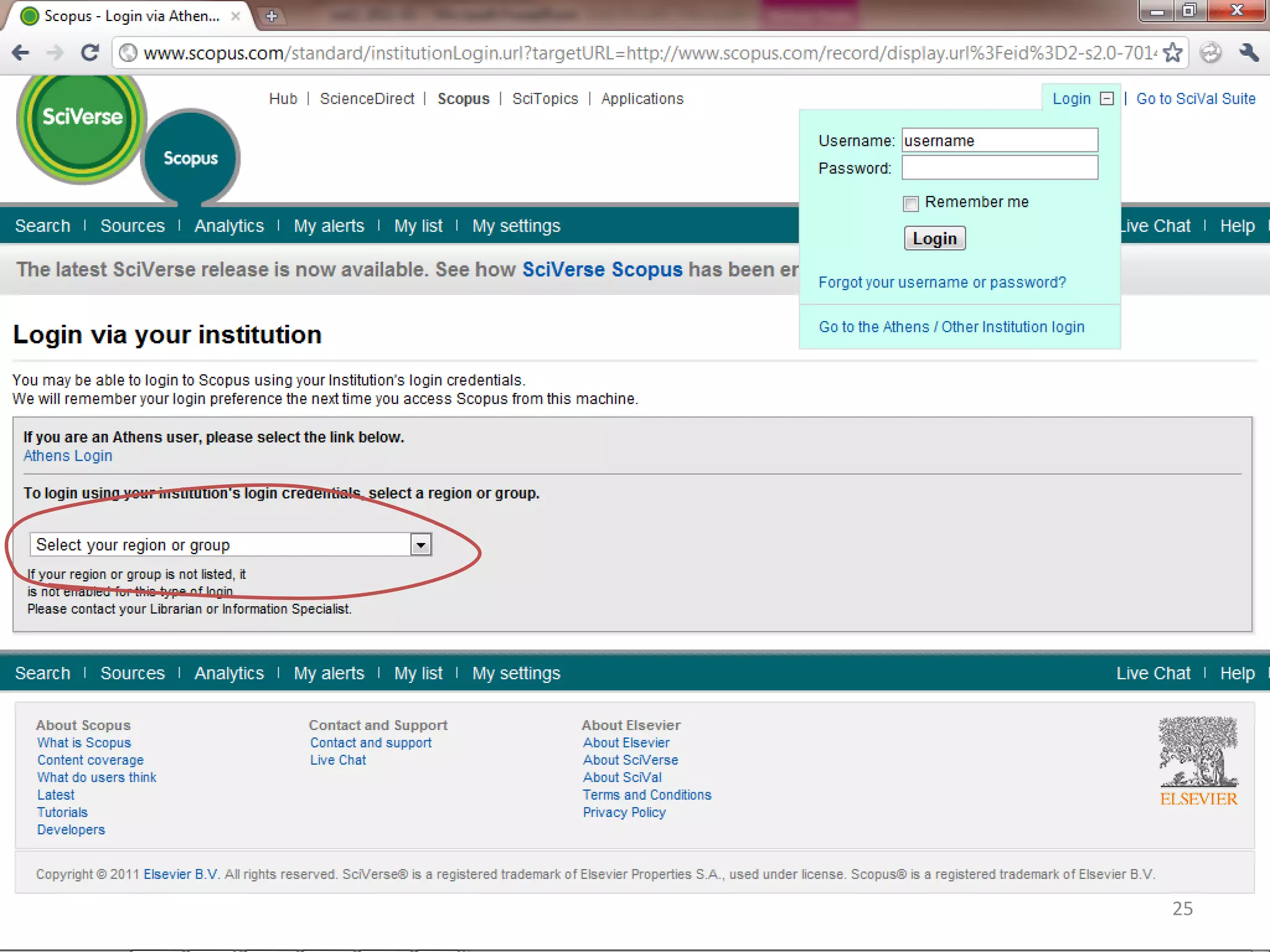The height and width of the screenshot is (952, 1270).
Task: Go to the Athens / Other Institution login
Action: (x=951, y=327)
